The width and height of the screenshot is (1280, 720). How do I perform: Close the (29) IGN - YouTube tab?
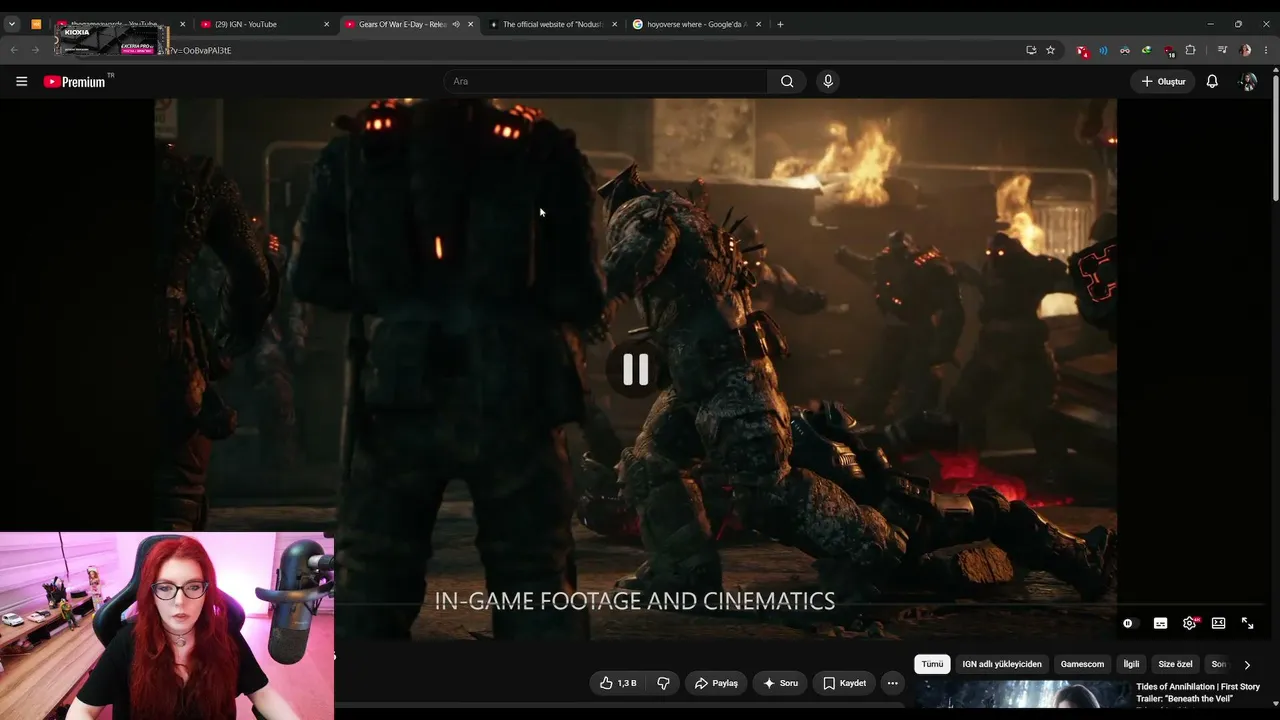point(326,24)
